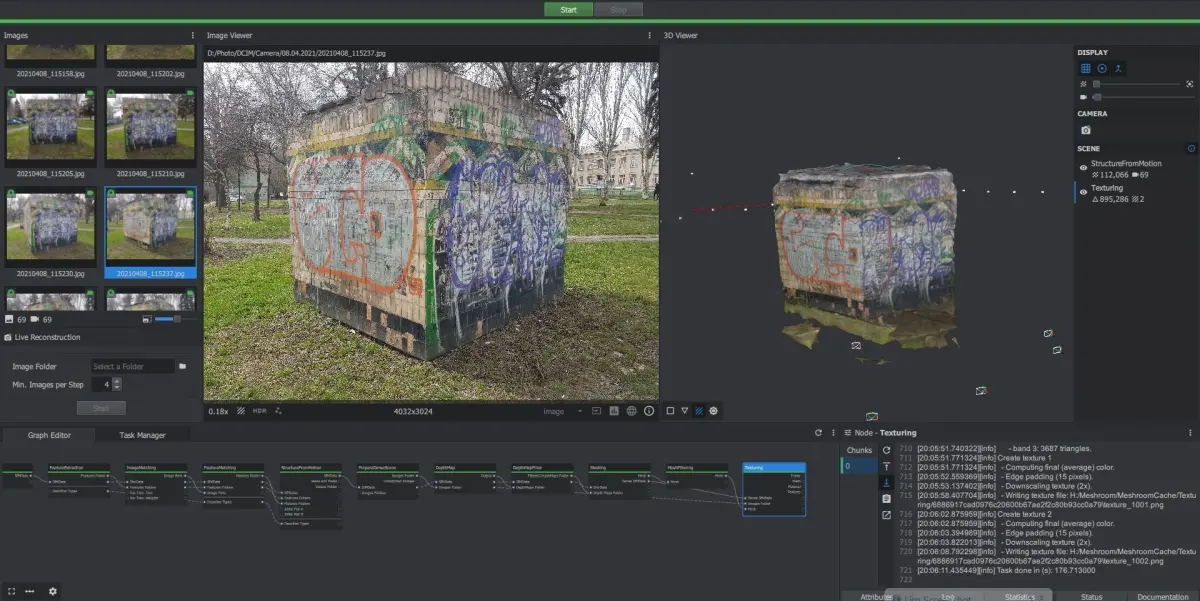1200x601 pixels.
Task: Show image metadata info icon
Action: [x=649, y=411]
